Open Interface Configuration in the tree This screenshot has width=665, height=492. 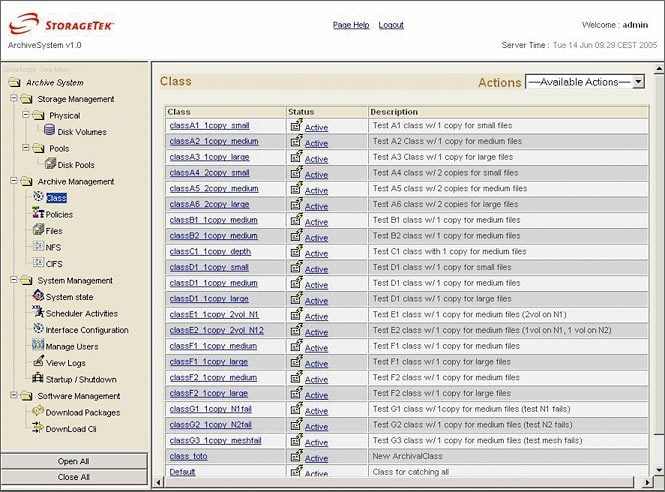(x=87, y=330)
